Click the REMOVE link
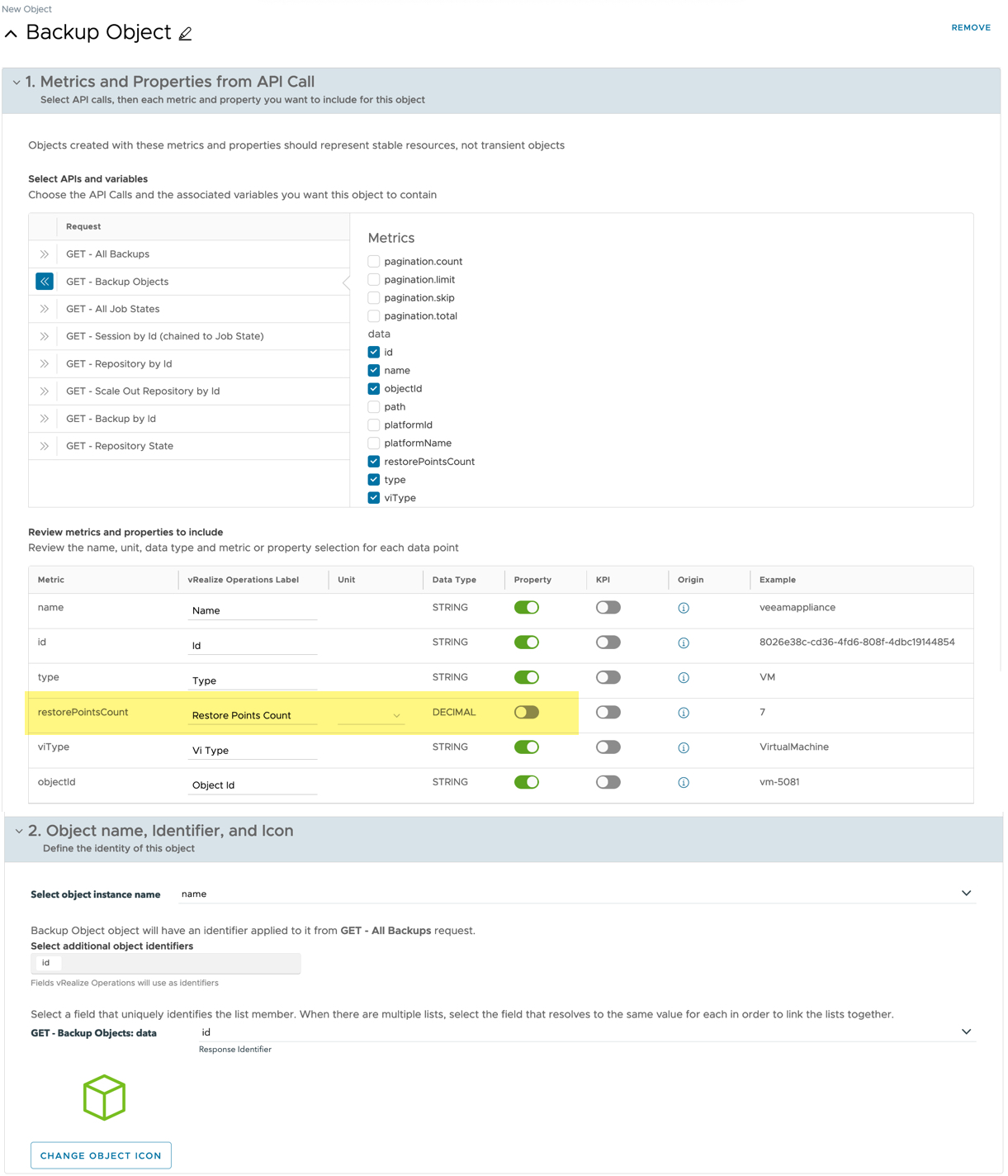Viewport: 1008px width, 1176px height. click(971, 27)
